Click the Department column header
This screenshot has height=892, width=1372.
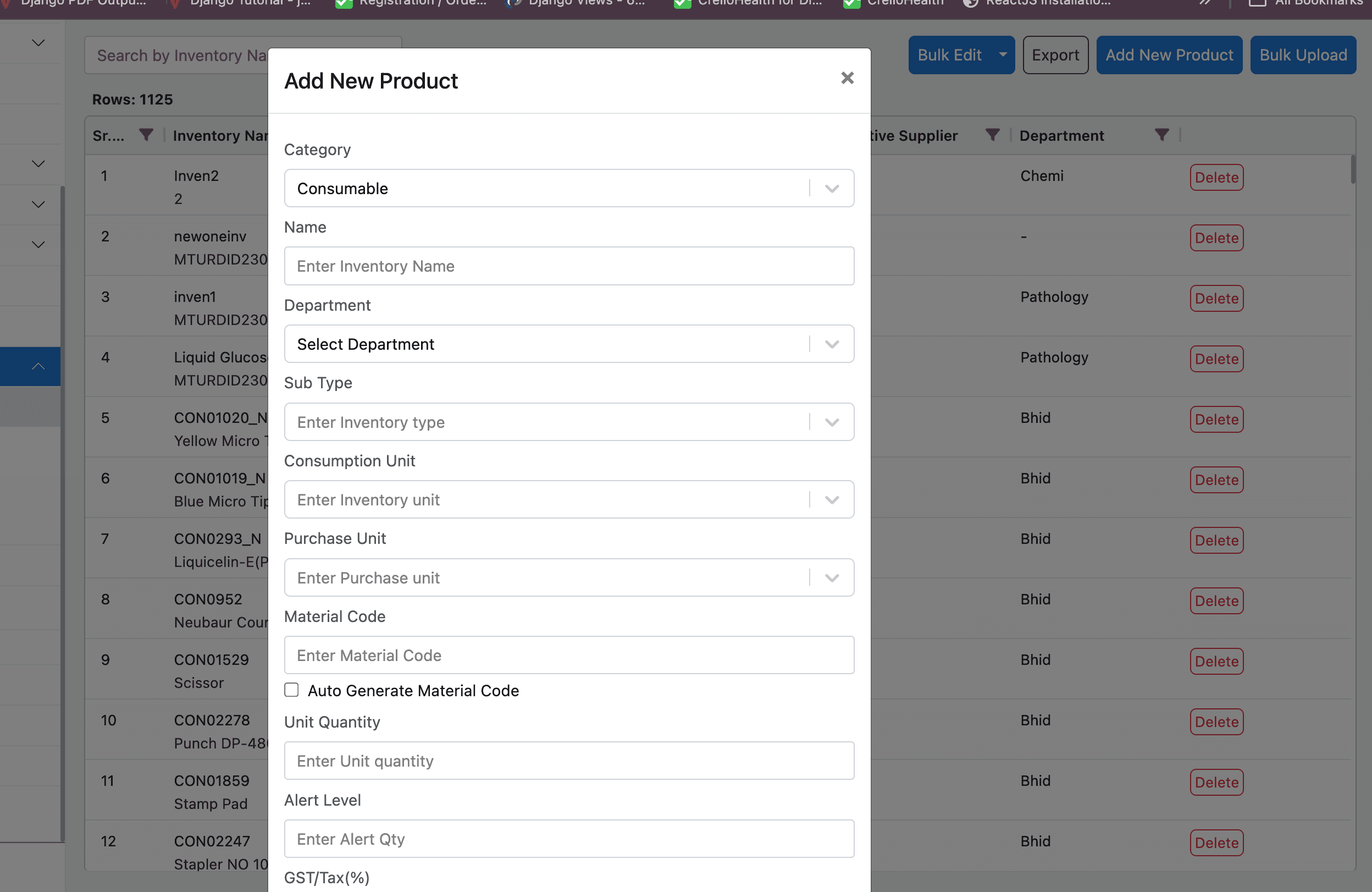tap(1062, 135)
